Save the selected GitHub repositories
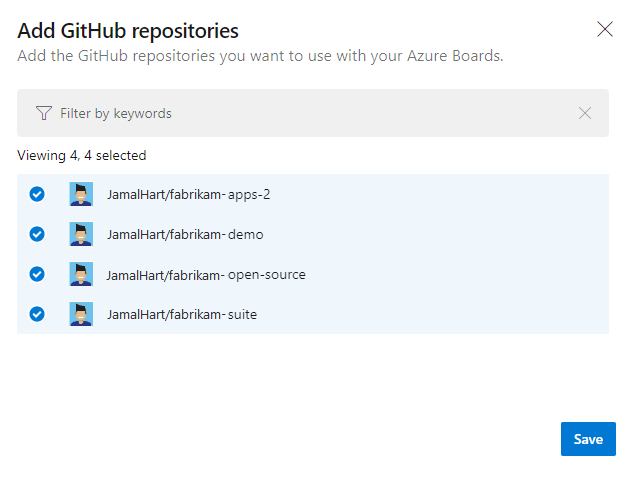 588,439
